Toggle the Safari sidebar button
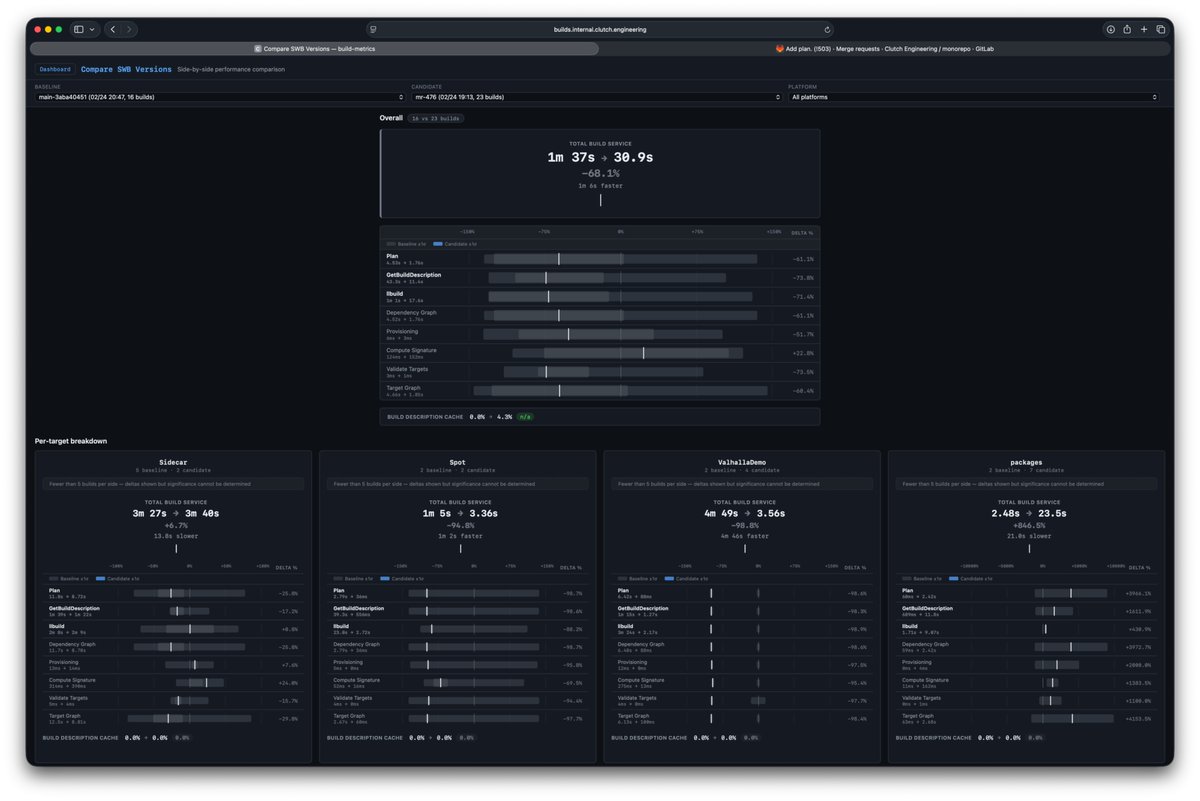 [x=79, y=30]
